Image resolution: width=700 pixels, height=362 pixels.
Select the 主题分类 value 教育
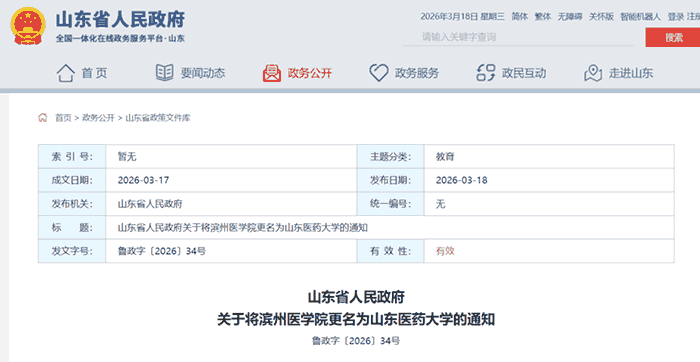click(x=445, y=157)
